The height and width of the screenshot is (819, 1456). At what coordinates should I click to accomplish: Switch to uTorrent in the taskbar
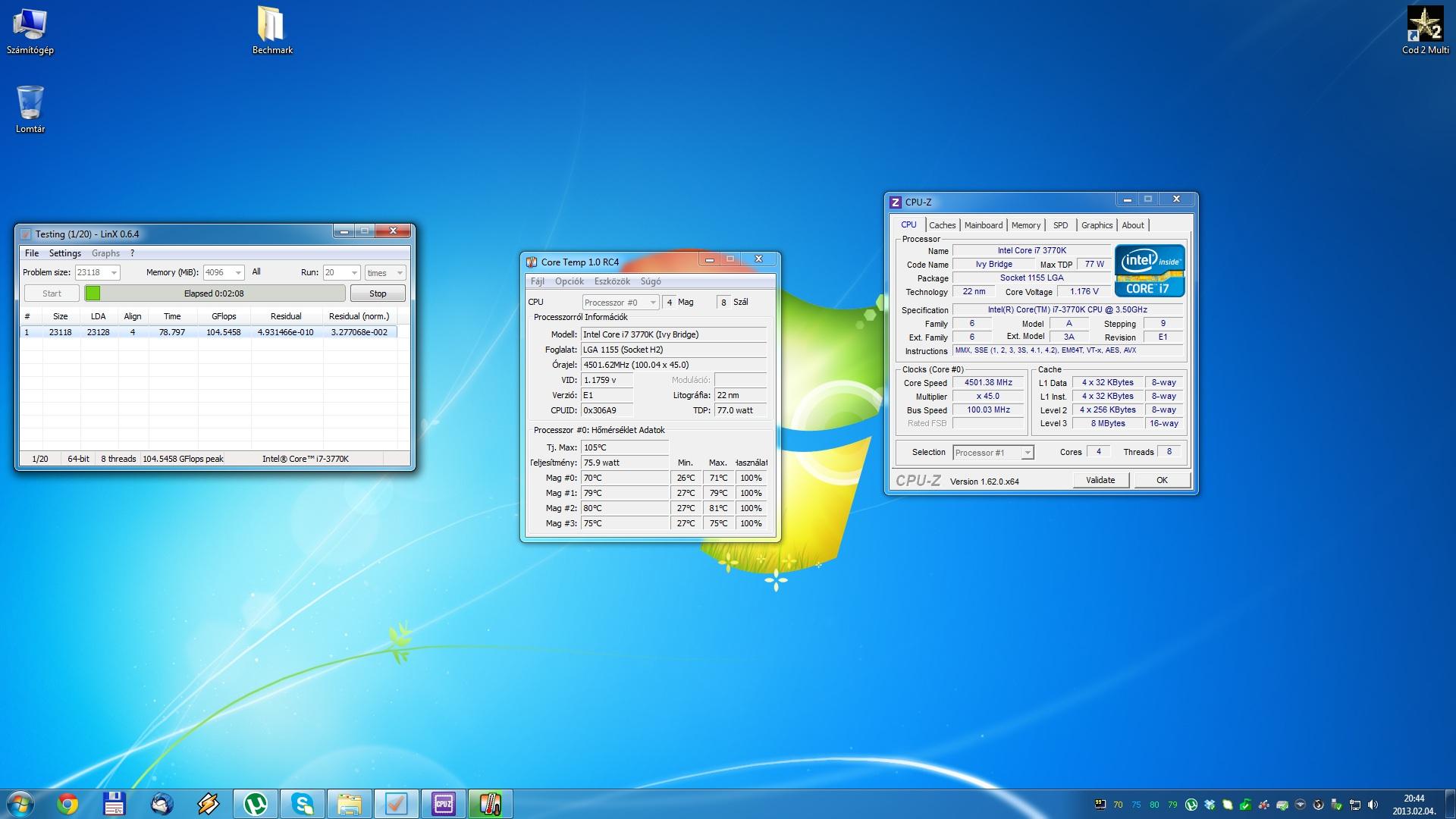(256, 804)
